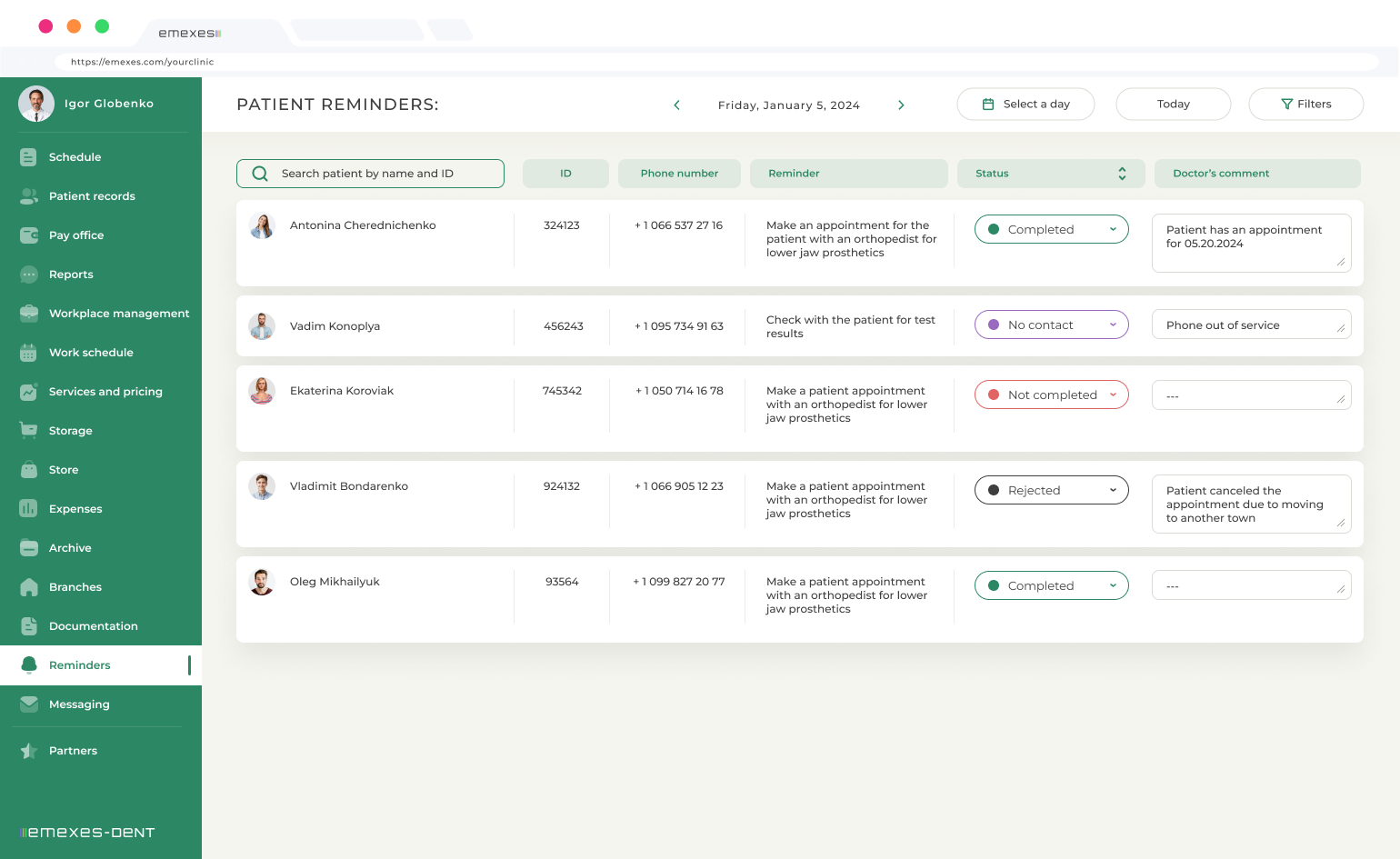
Task: Click the funnel icon in Filters
Action: coord(1286,105)
